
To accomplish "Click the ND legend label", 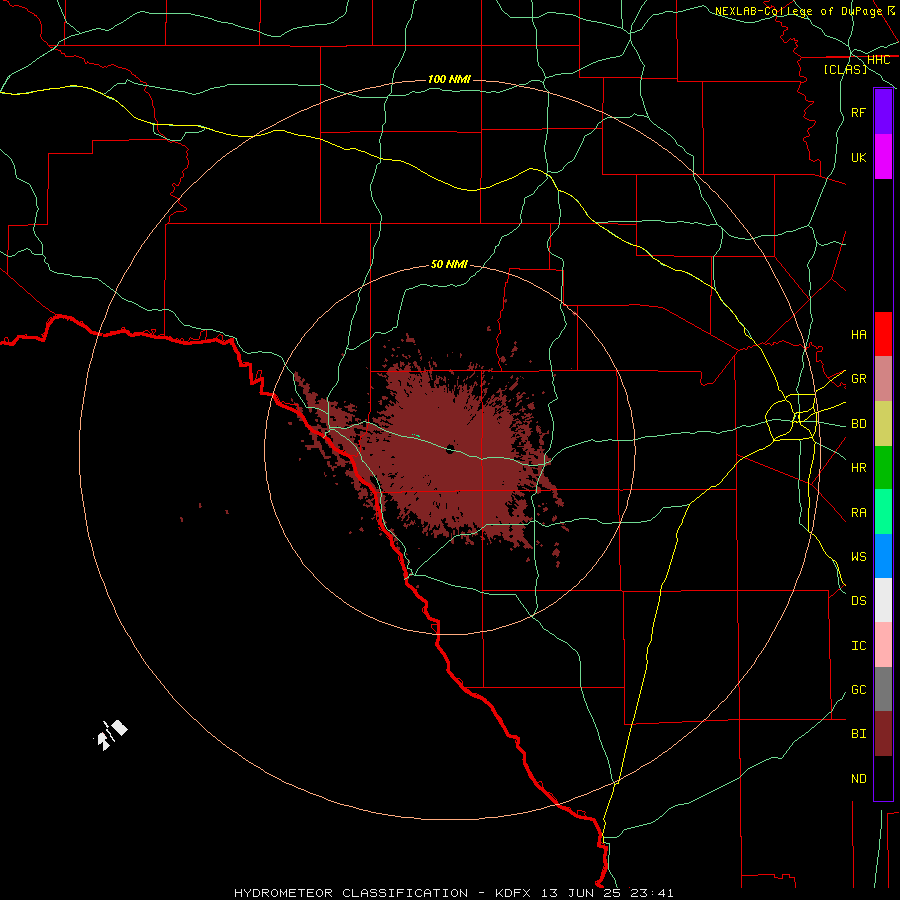I will point(858,779).
